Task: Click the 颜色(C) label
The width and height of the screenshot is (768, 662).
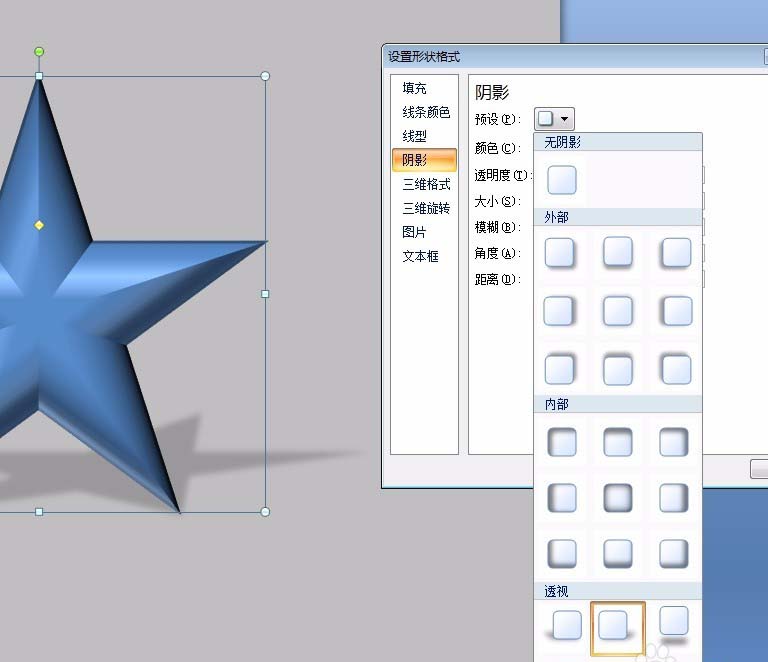Action: click(x=498, y=148)
